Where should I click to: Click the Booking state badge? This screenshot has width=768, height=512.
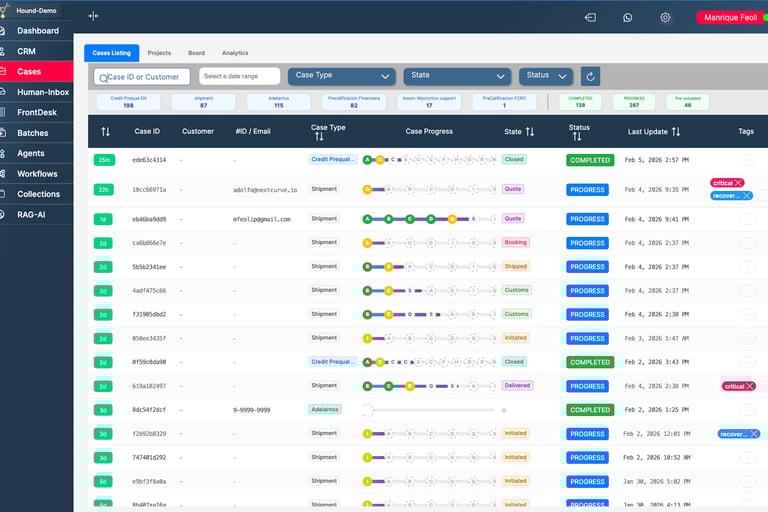click(x=515, y=243)
